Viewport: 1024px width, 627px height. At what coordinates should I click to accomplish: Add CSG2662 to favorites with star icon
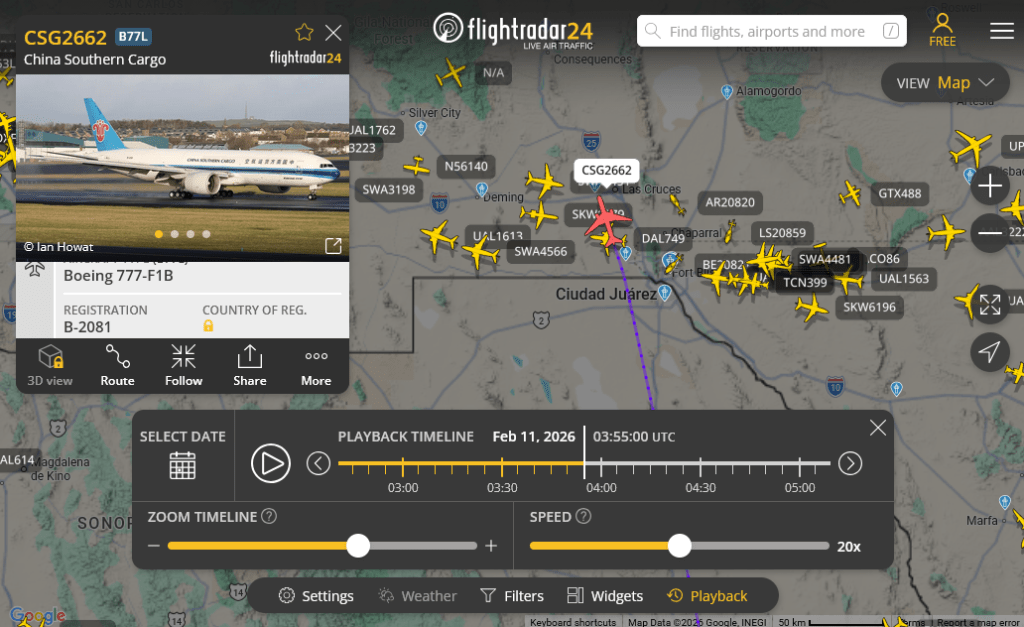(x=304, y=32)
